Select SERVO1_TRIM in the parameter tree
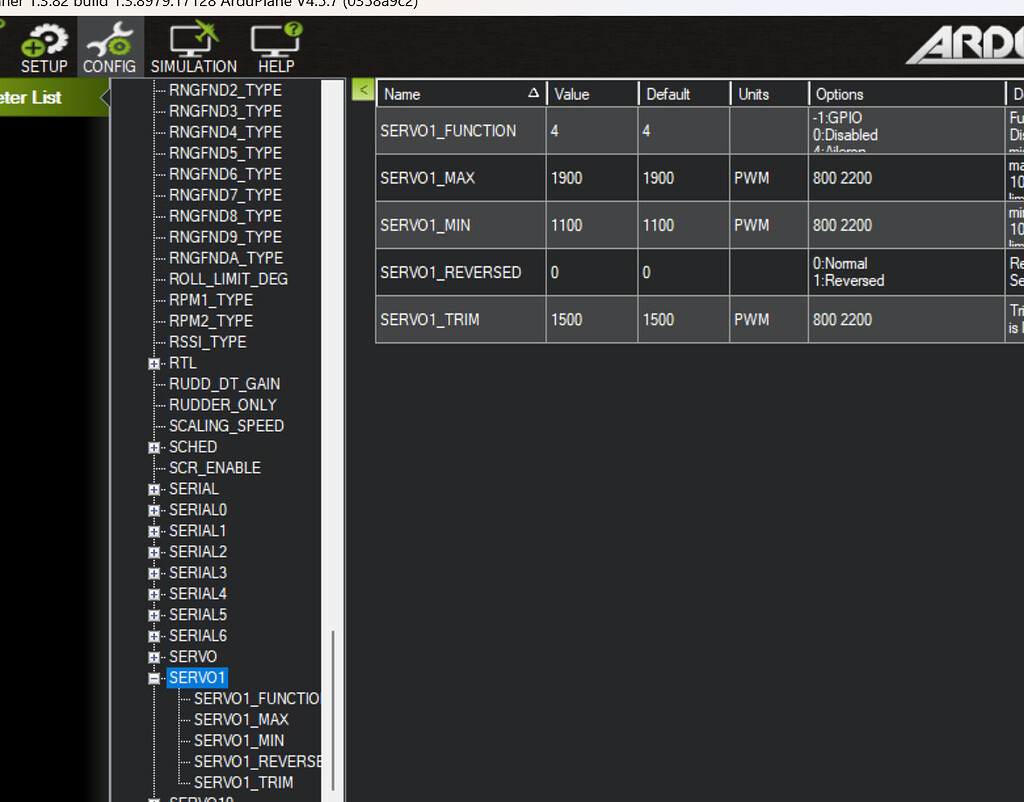The width and height of the screenshot is (1024, 802). tap(243, 782)
